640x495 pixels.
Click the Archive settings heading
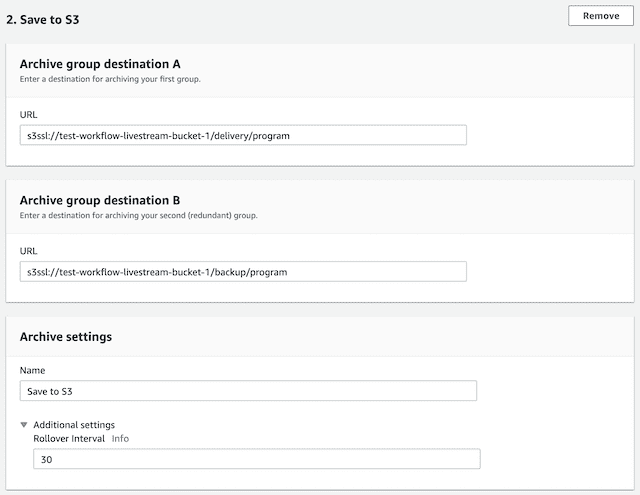point(66,337)
